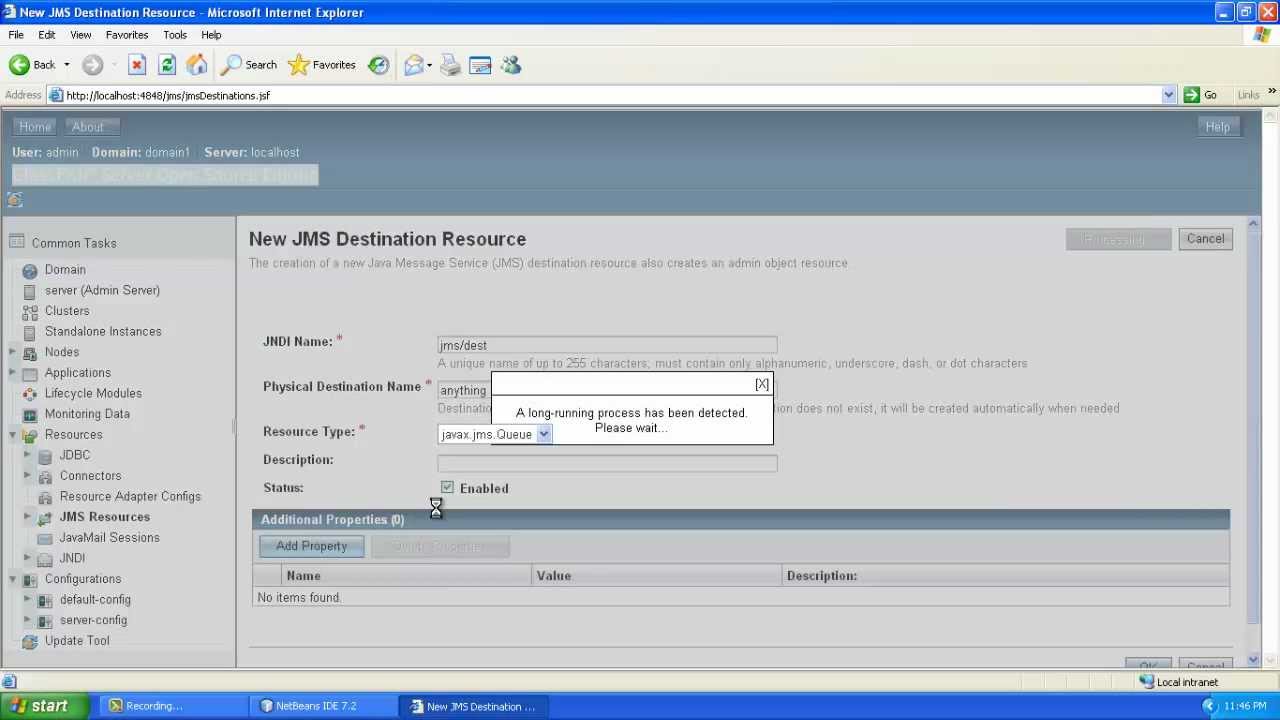Switch to NetBeans IDE 7.2 taskbar item
1280x720 pixels.
(x=322, y=706)
